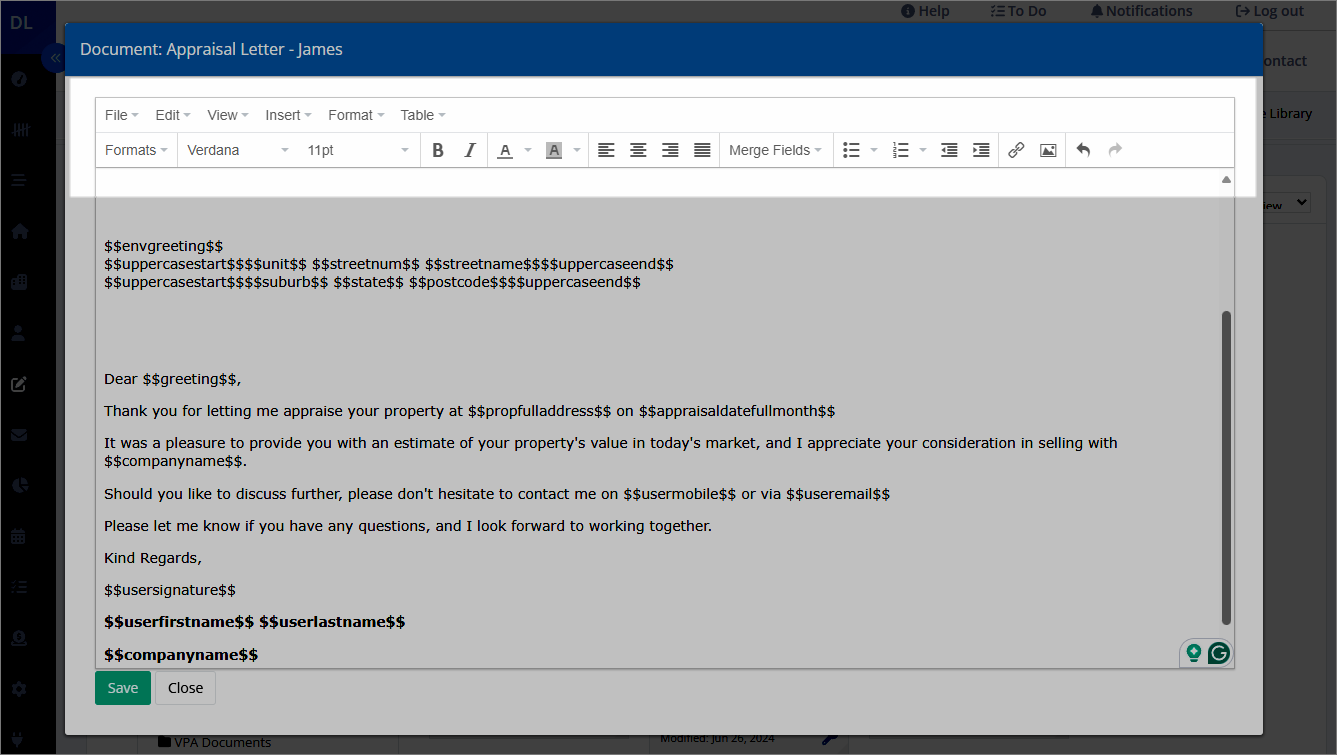Open numbered list style dropdown arrow

(923, 150)
